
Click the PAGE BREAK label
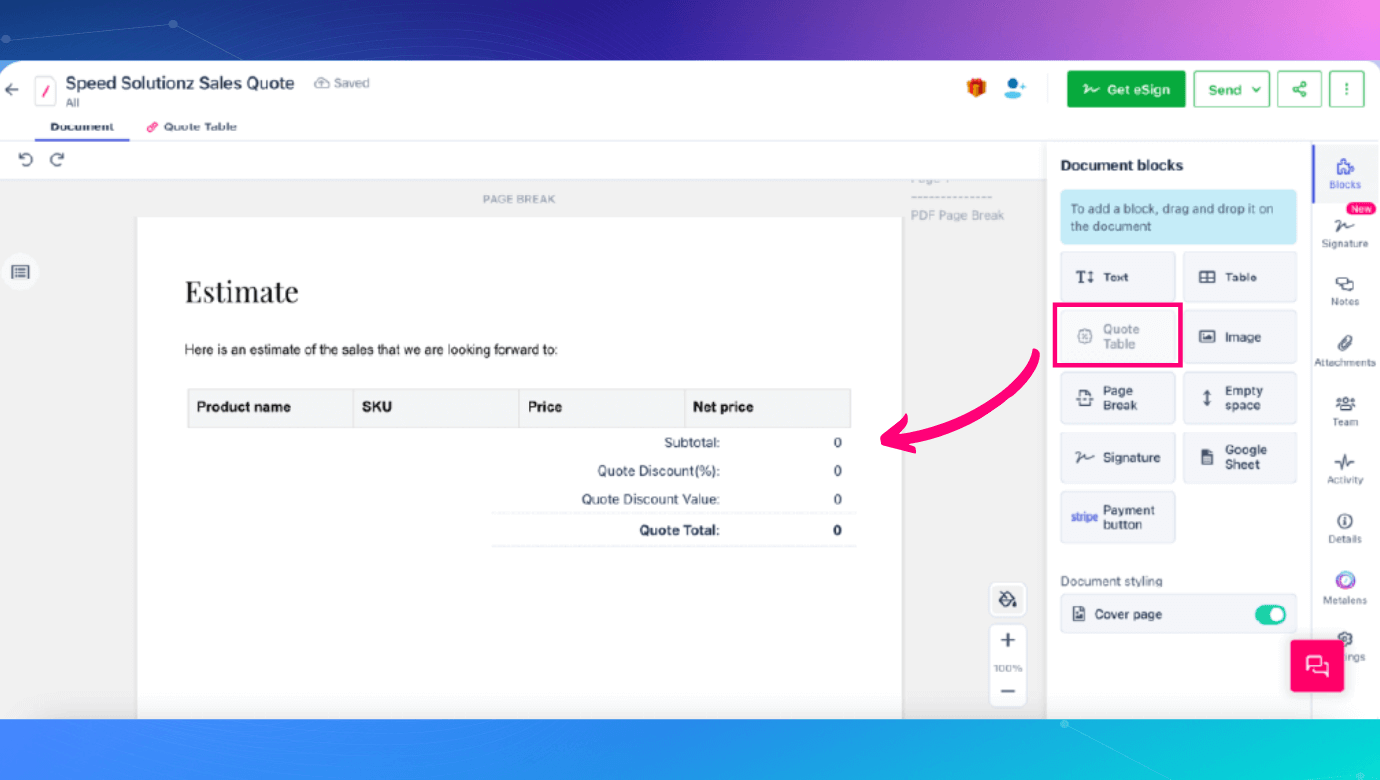click(x=519, y=199)
